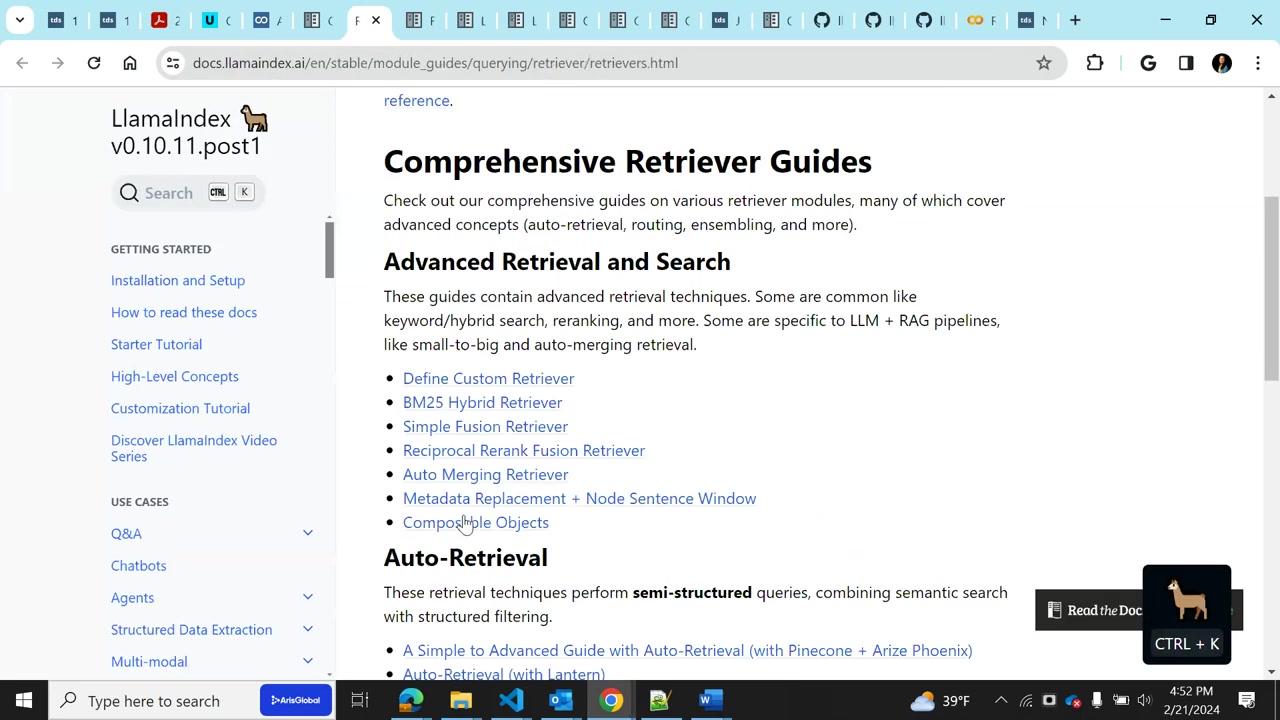
Task: Click the sidebar scrollbar thumb
Action: tap(329, 250)
